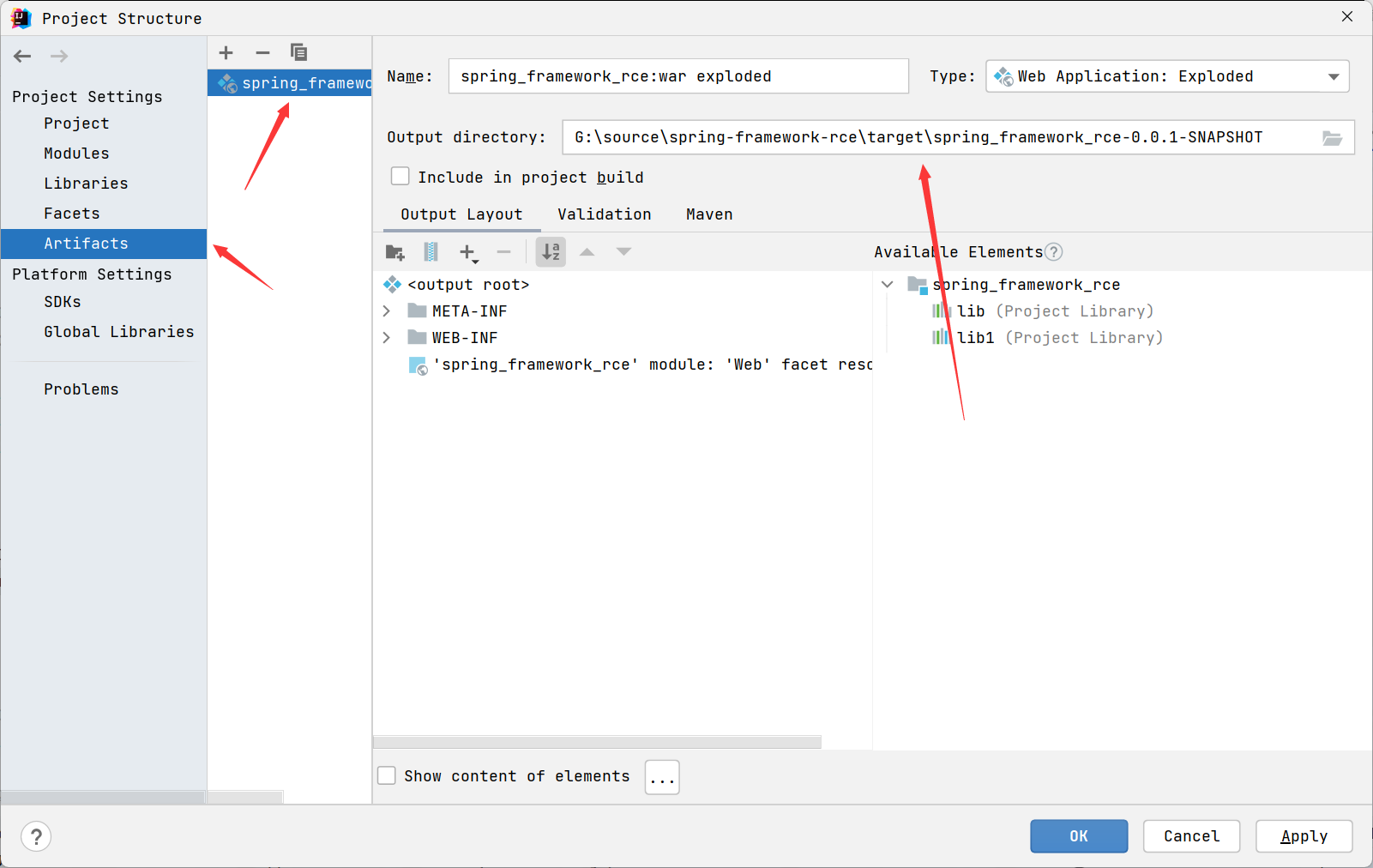The width and height of the screenshot is (1373, 868).
Task: Collapse spring_framework_rce available elements node
Action: 888,285
